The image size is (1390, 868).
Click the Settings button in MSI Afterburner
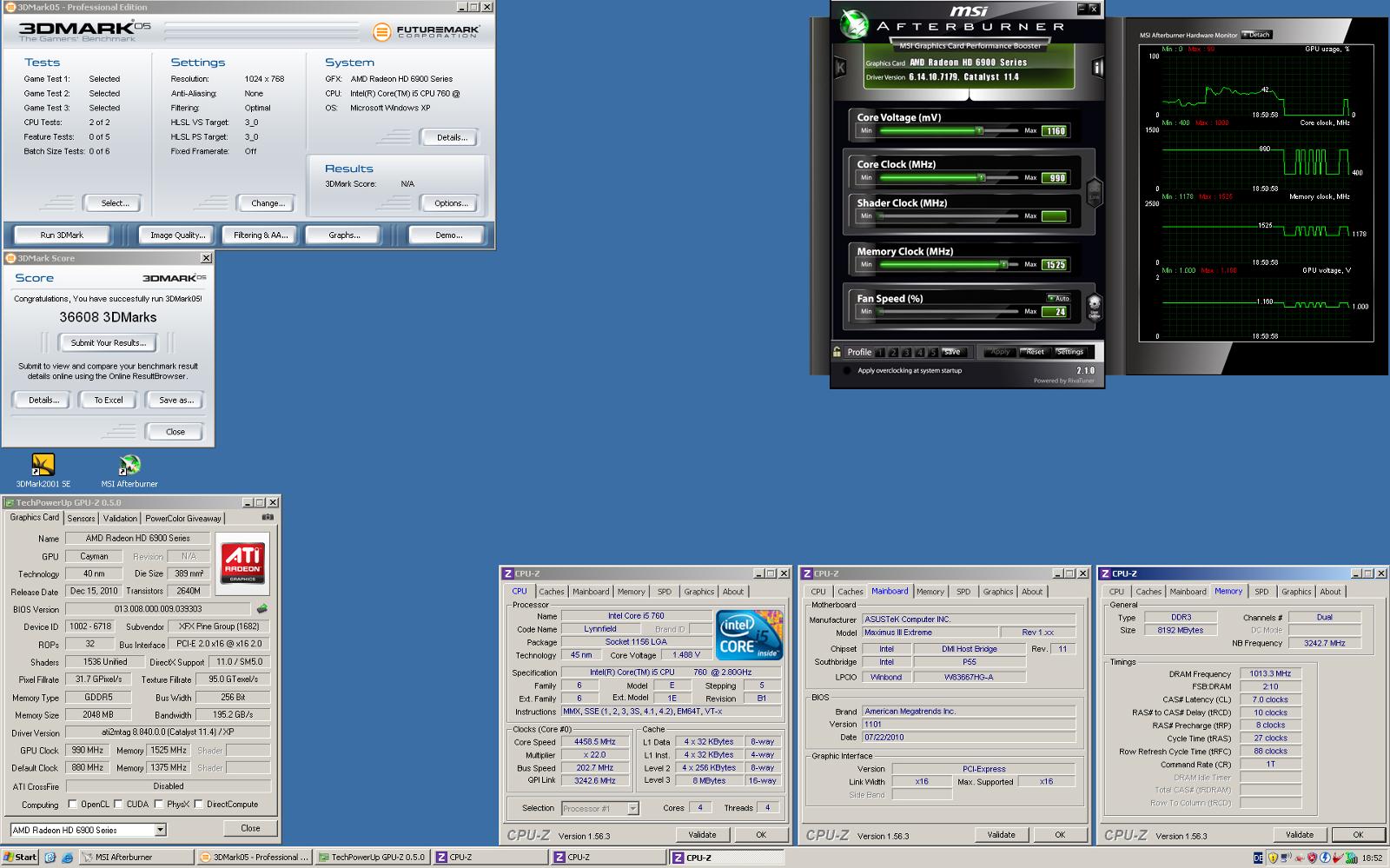[1070, 352]
